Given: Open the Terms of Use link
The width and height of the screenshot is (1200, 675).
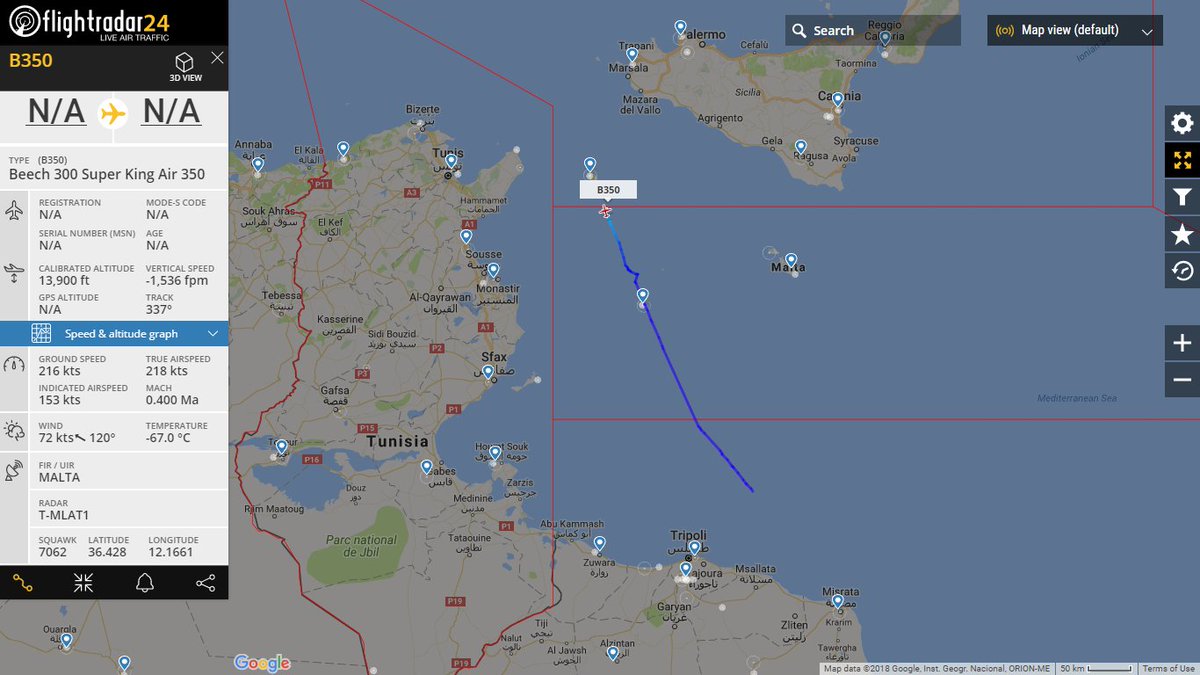Looking at the screenshot, I should click(x=1169, y=669).
